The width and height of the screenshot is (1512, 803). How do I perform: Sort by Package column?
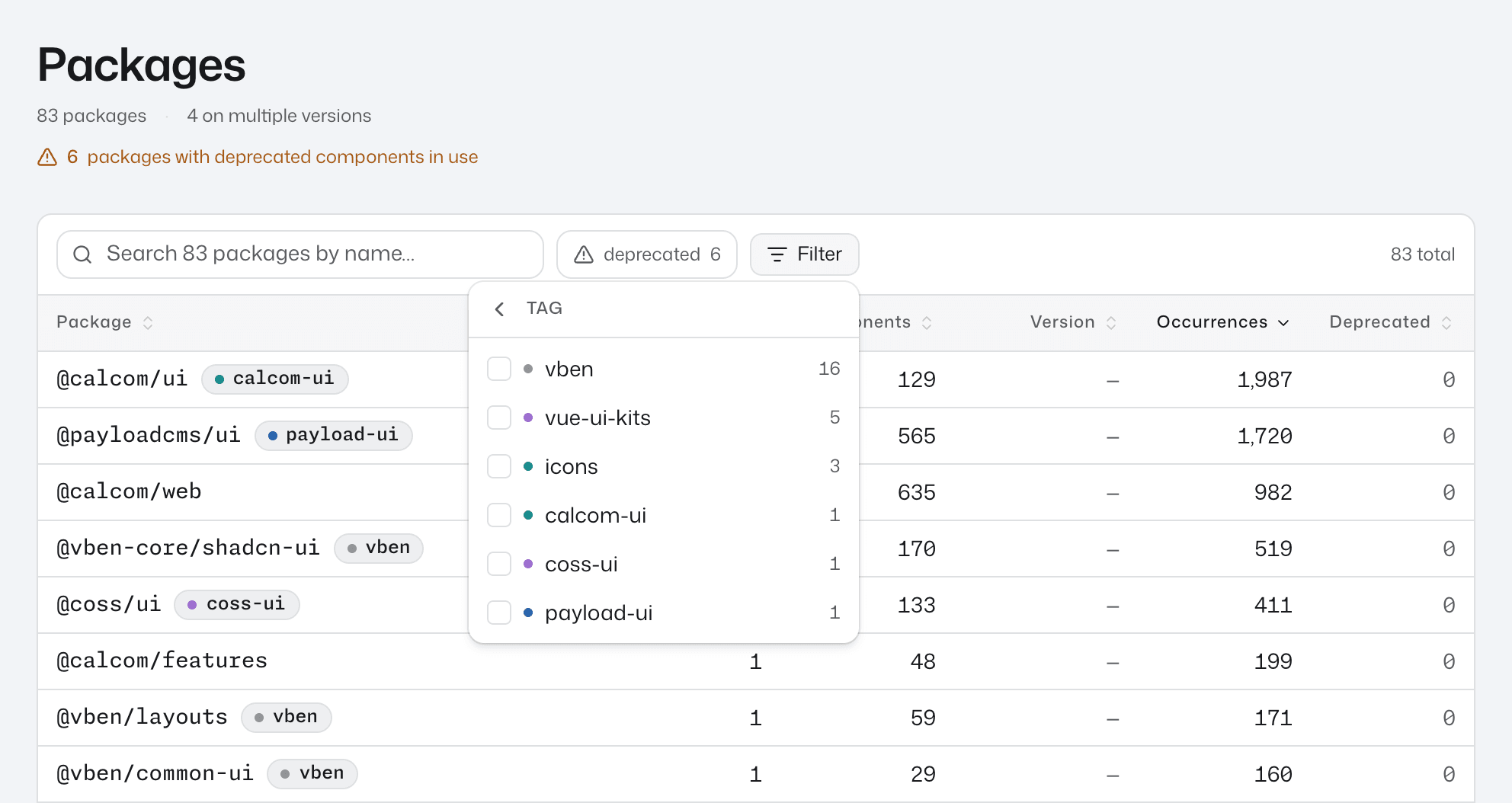[x=105, y=322]
